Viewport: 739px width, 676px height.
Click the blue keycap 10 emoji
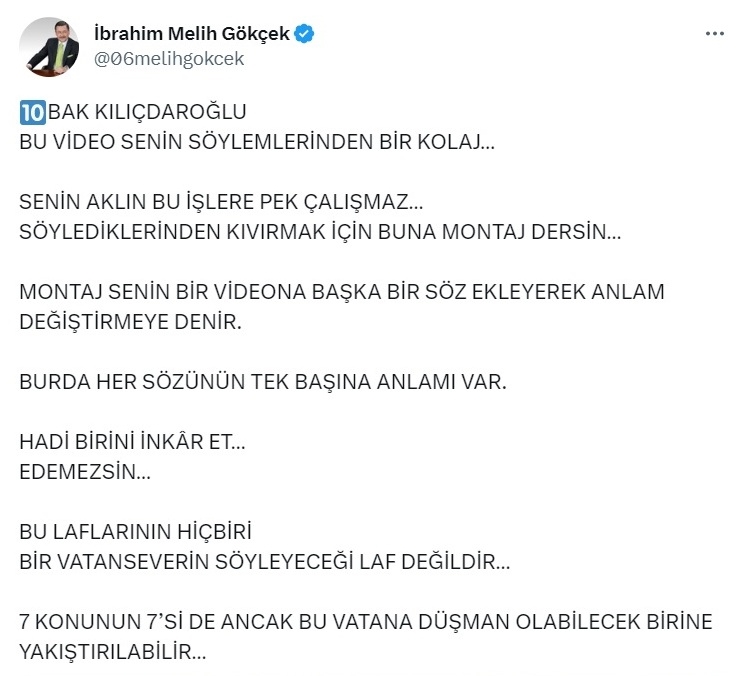pos(33,112)
